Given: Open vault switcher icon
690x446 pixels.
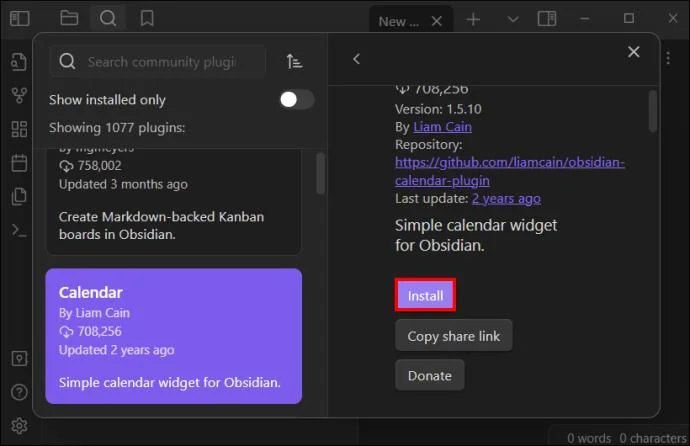Looking at the screenshot, I should (19, 359).
